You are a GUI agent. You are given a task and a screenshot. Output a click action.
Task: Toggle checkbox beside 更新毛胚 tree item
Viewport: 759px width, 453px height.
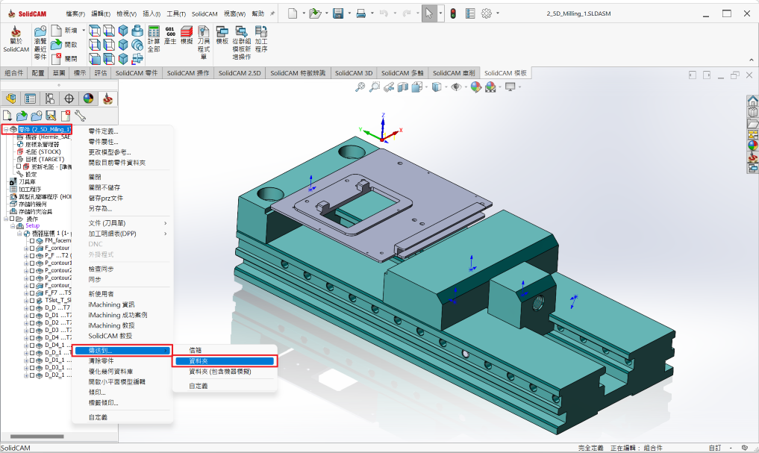[17, 167]
